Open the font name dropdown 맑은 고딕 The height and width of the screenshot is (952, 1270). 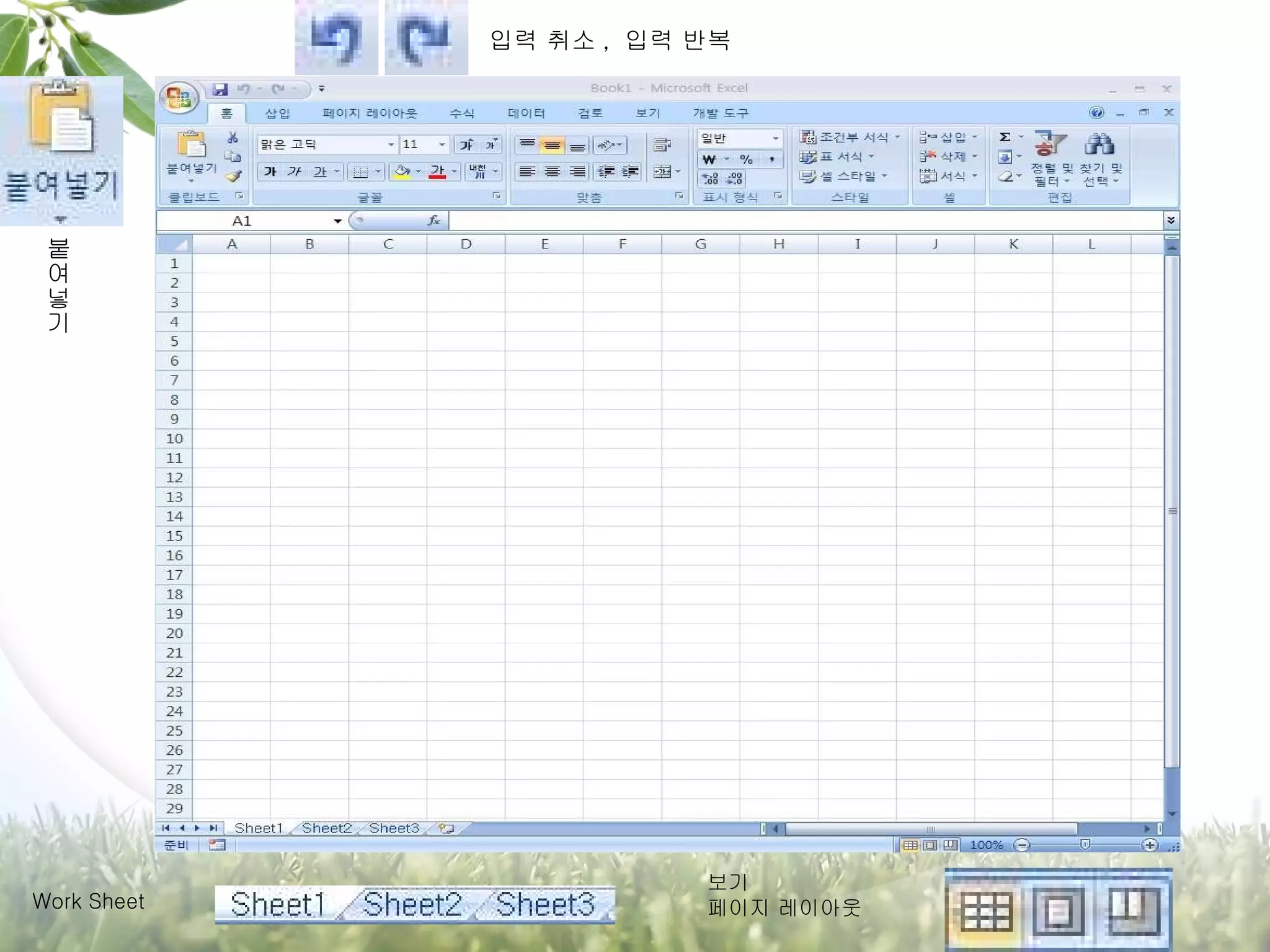391,144
